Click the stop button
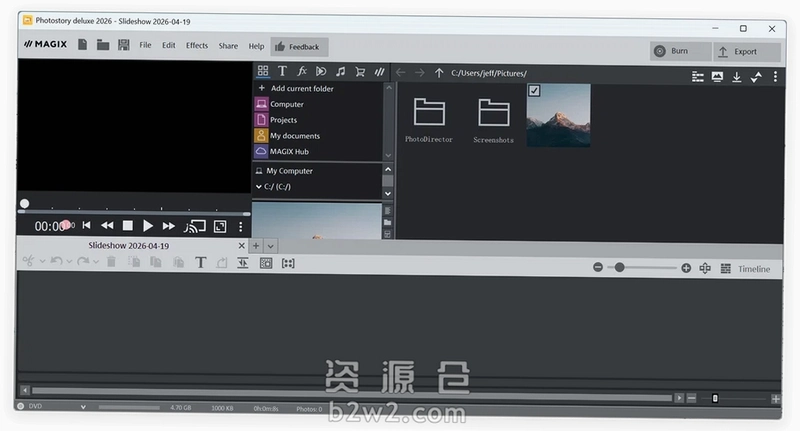 point(128,225)
